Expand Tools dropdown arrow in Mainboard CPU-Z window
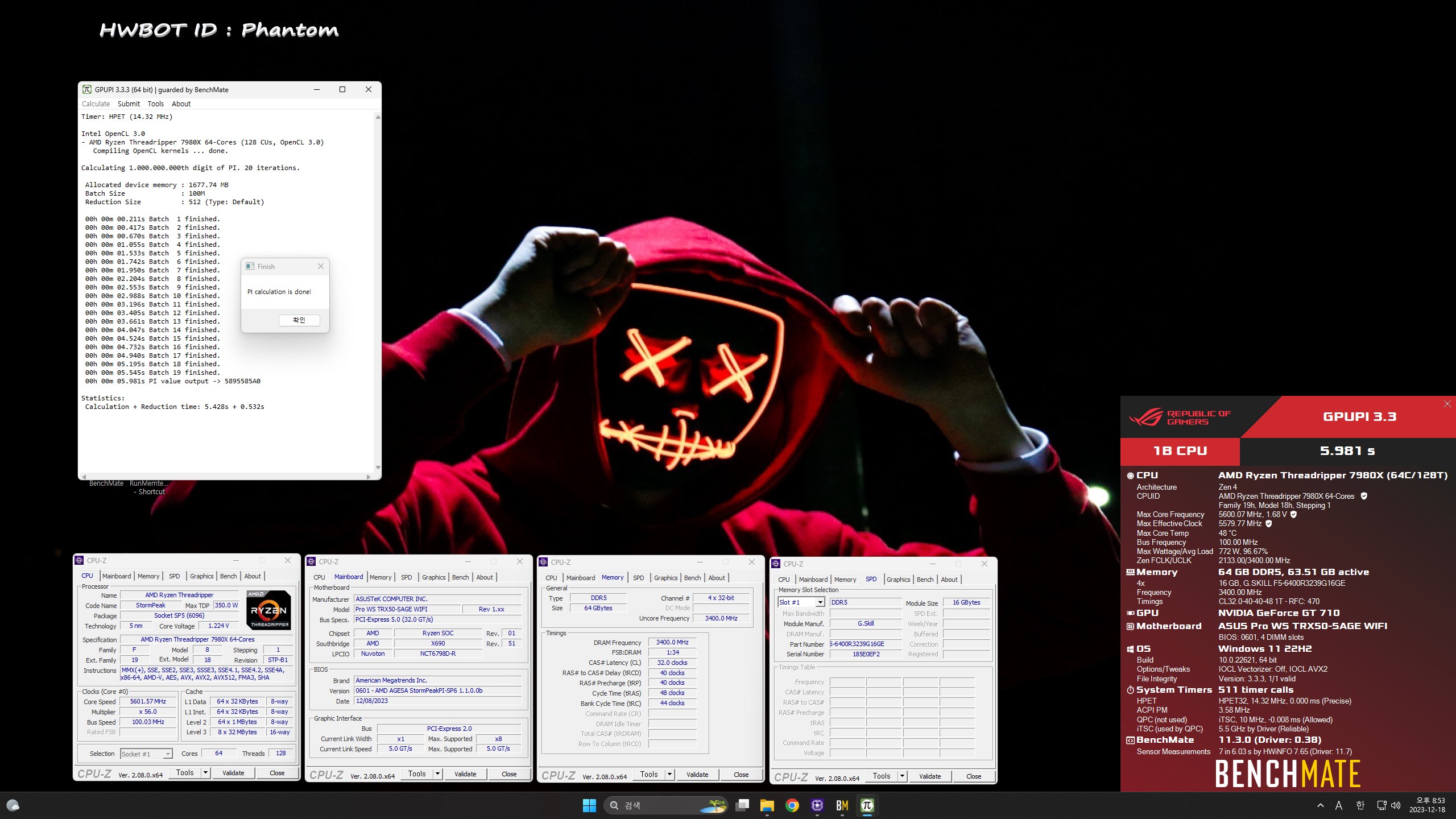Viewport: 1456px width, 819px height. pyautogui.click(x=438, y=773)
